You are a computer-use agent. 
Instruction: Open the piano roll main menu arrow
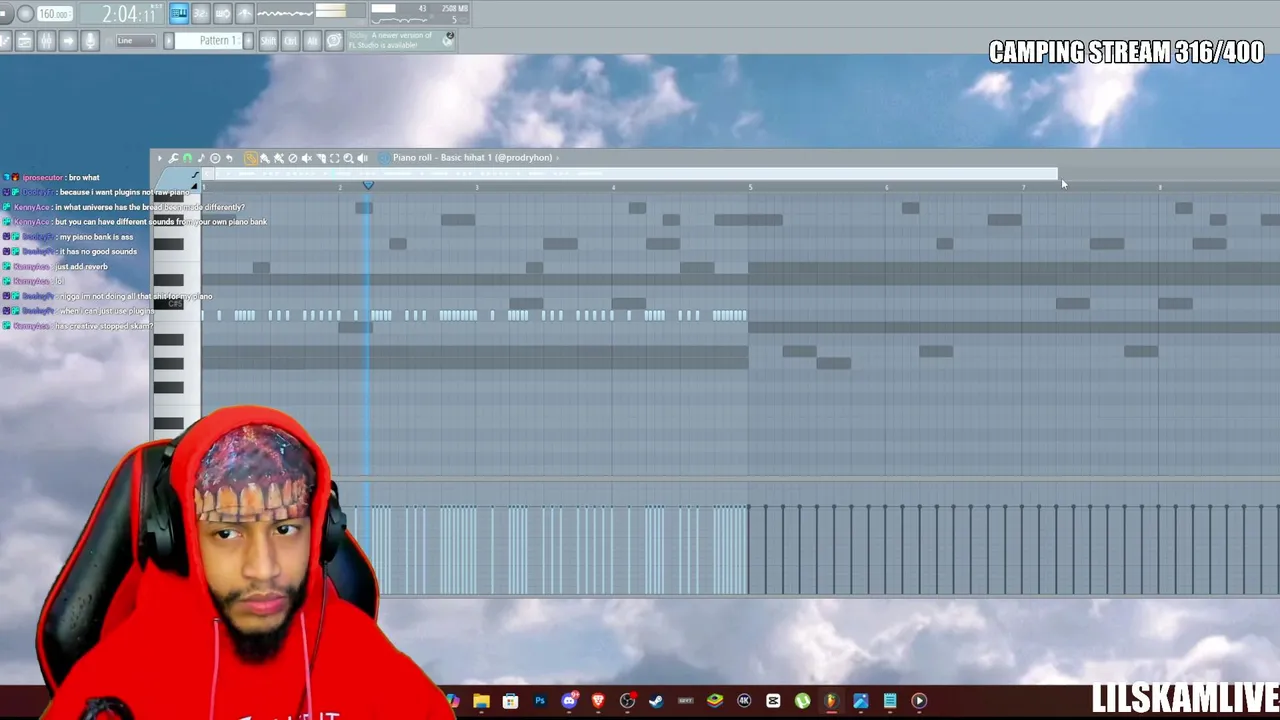pyautogui.click(x=159, y=158)
